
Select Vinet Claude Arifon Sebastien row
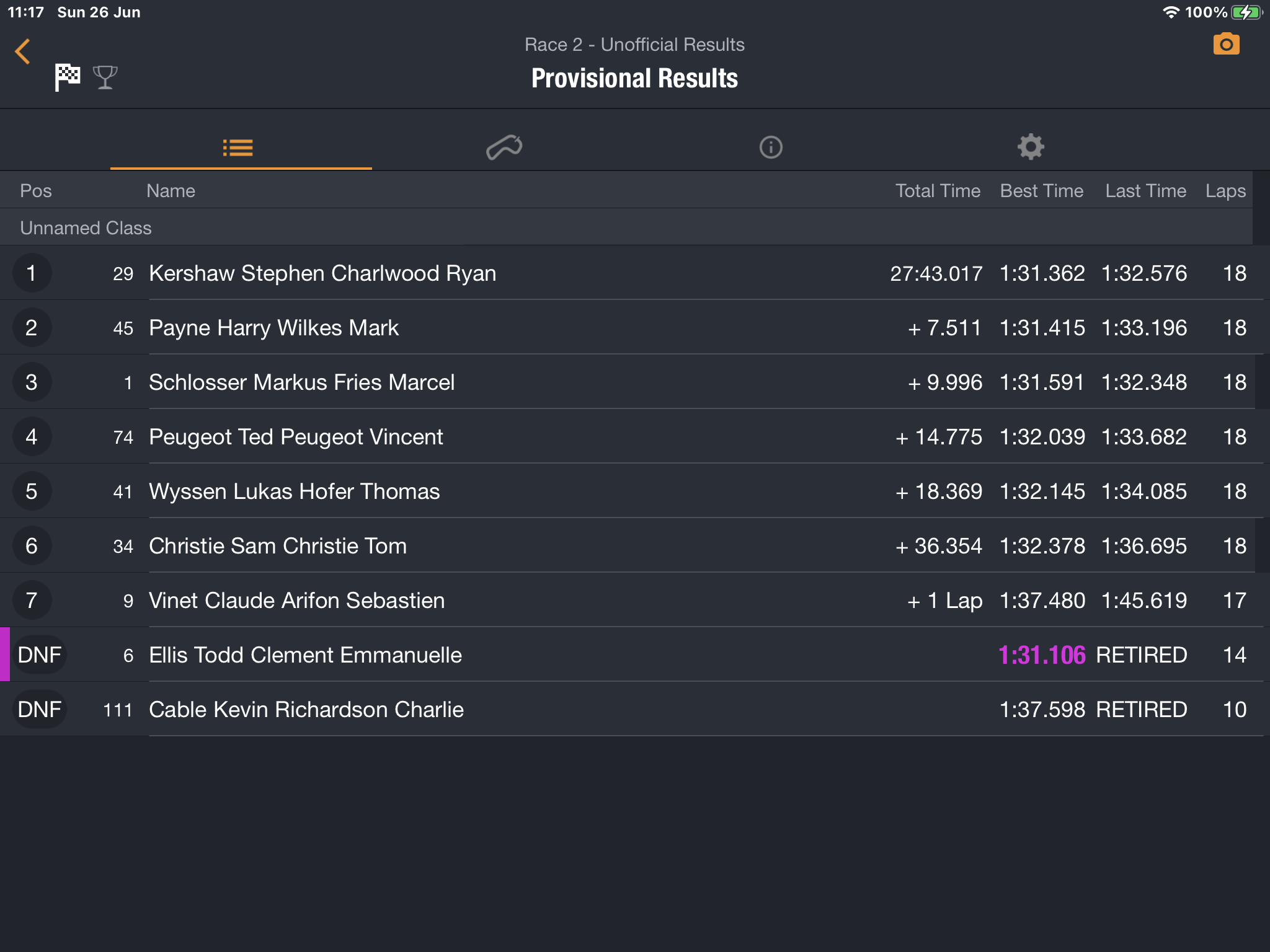635,601
